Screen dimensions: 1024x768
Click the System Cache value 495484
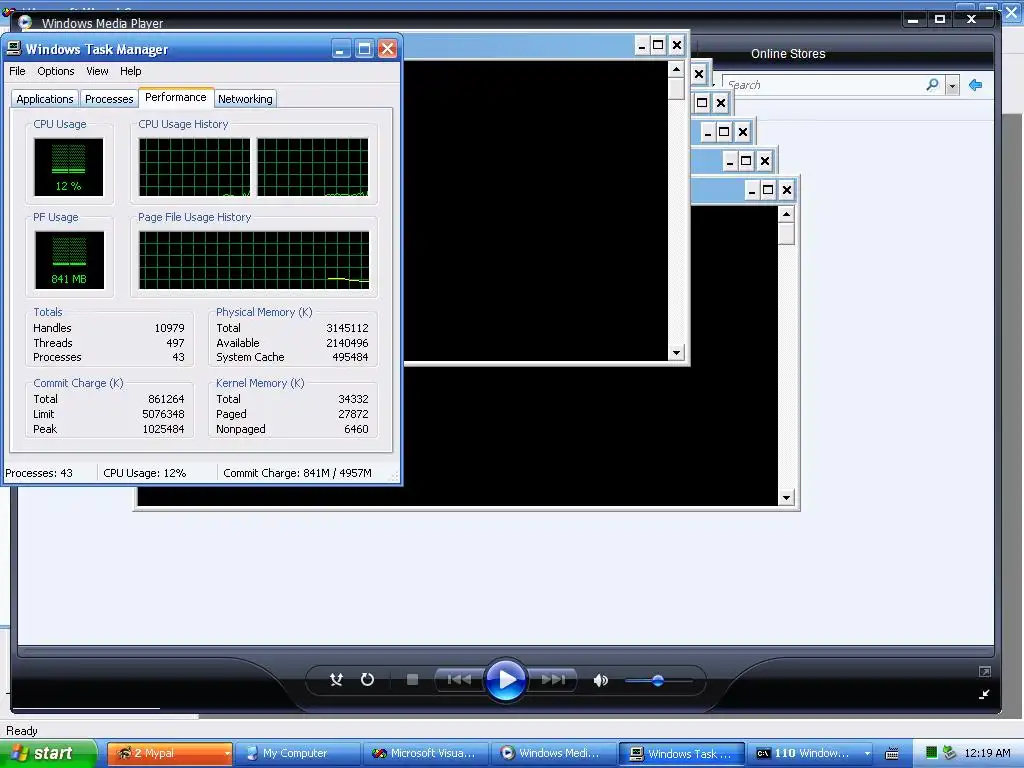coord(350,357)
